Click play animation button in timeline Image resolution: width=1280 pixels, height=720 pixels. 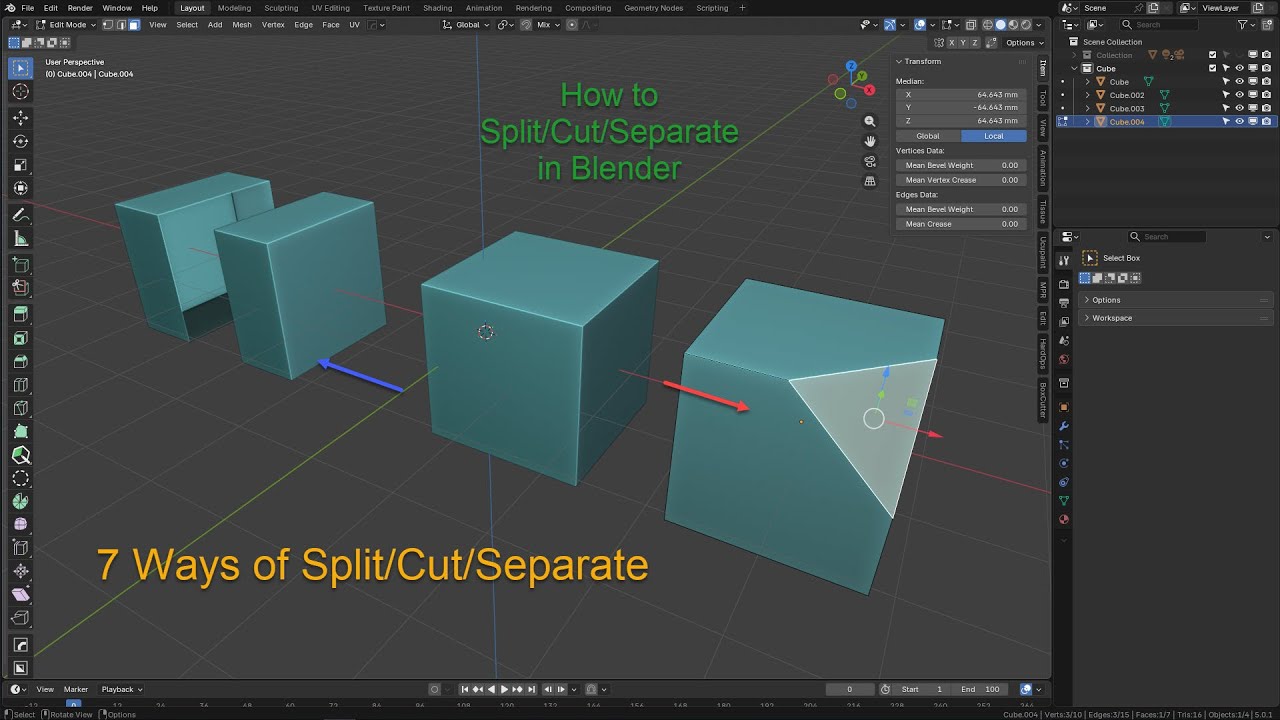point(503,689)
